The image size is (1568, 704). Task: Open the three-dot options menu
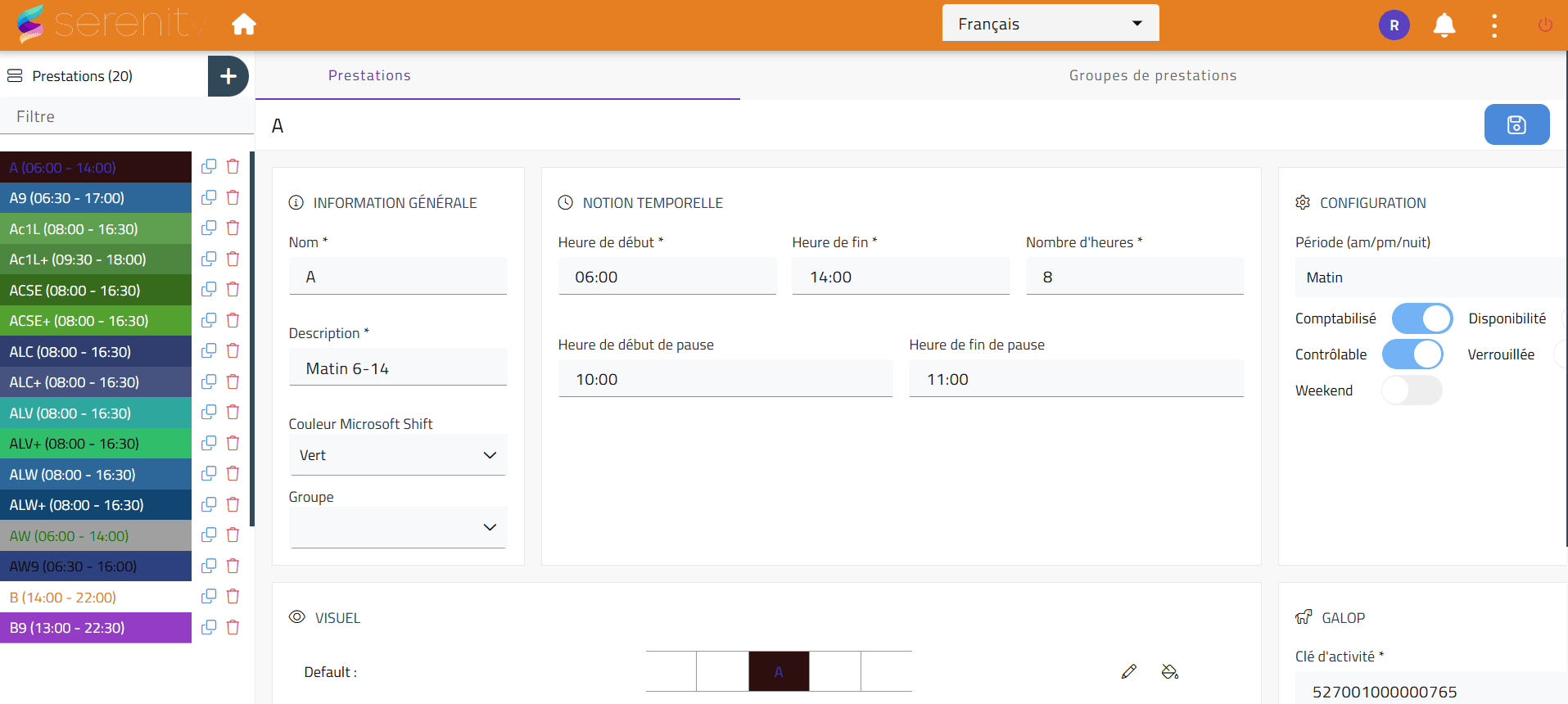point(1493,25)
